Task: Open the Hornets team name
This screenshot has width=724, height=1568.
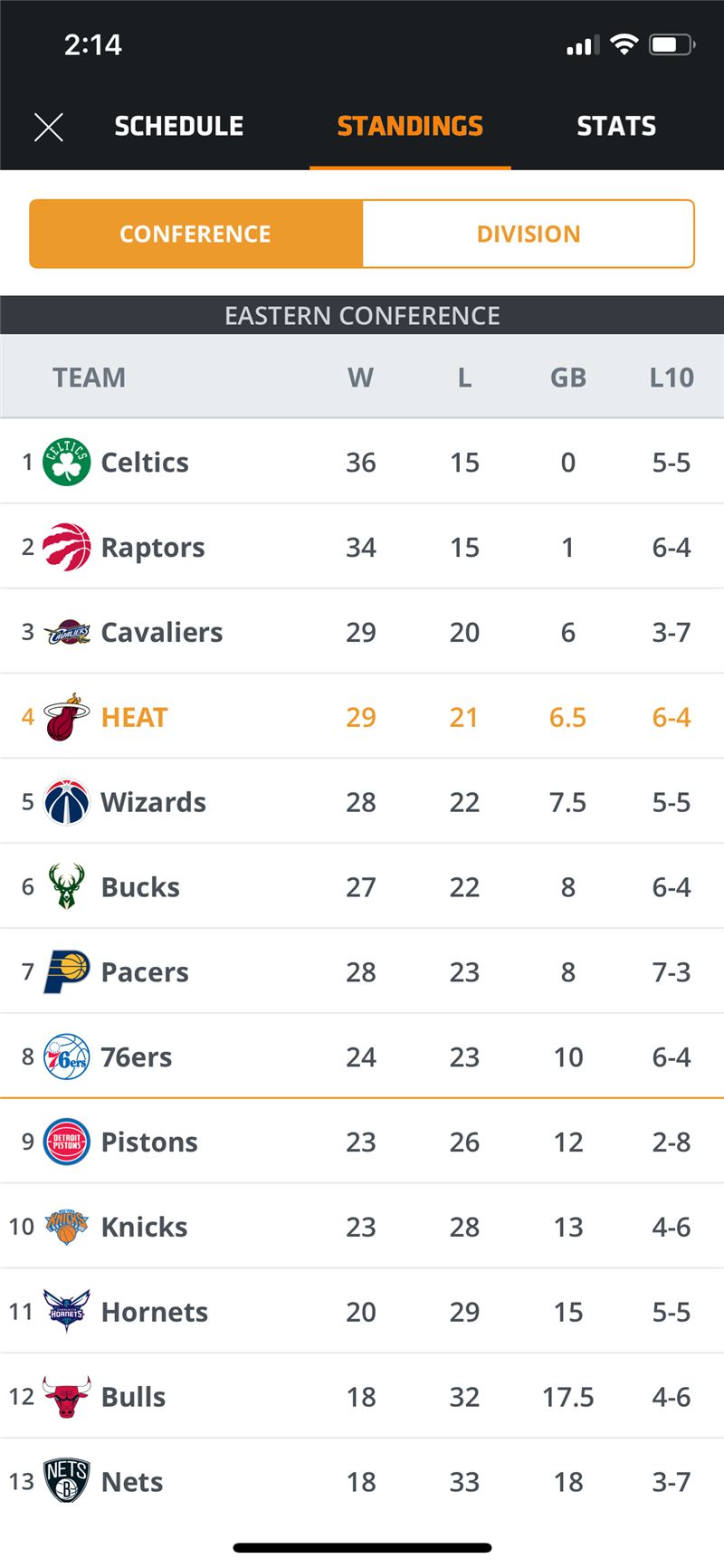Action: coord(155,1312)
